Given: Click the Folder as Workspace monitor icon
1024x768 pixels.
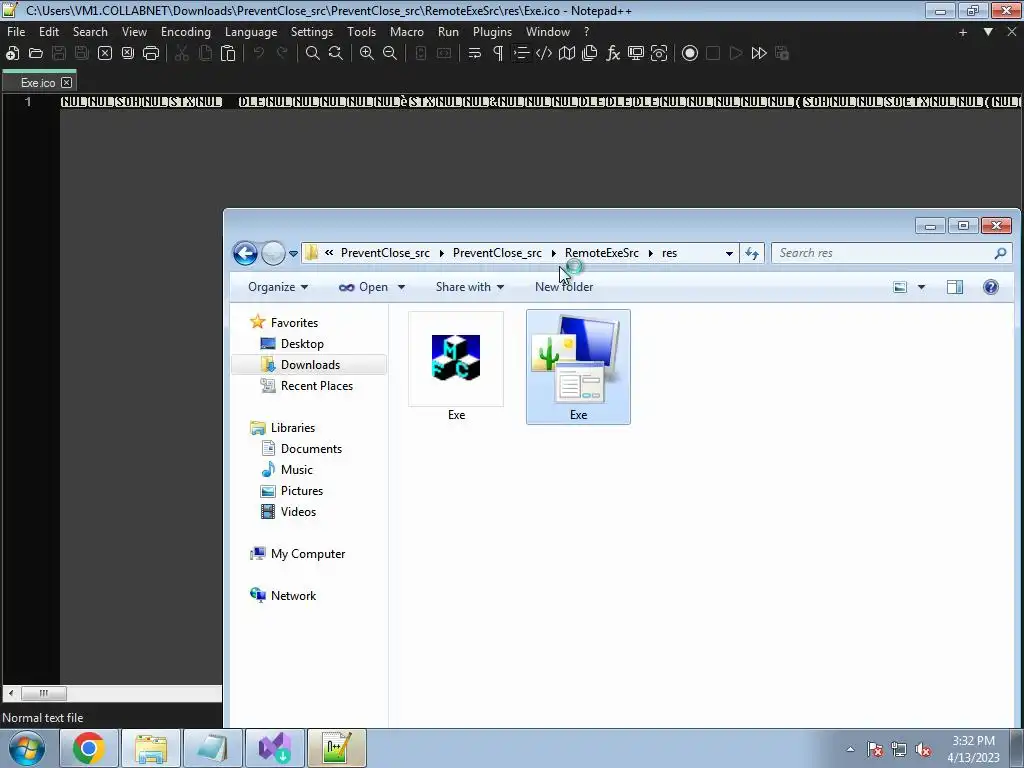Looking at the screenshot, I should 636,54.
